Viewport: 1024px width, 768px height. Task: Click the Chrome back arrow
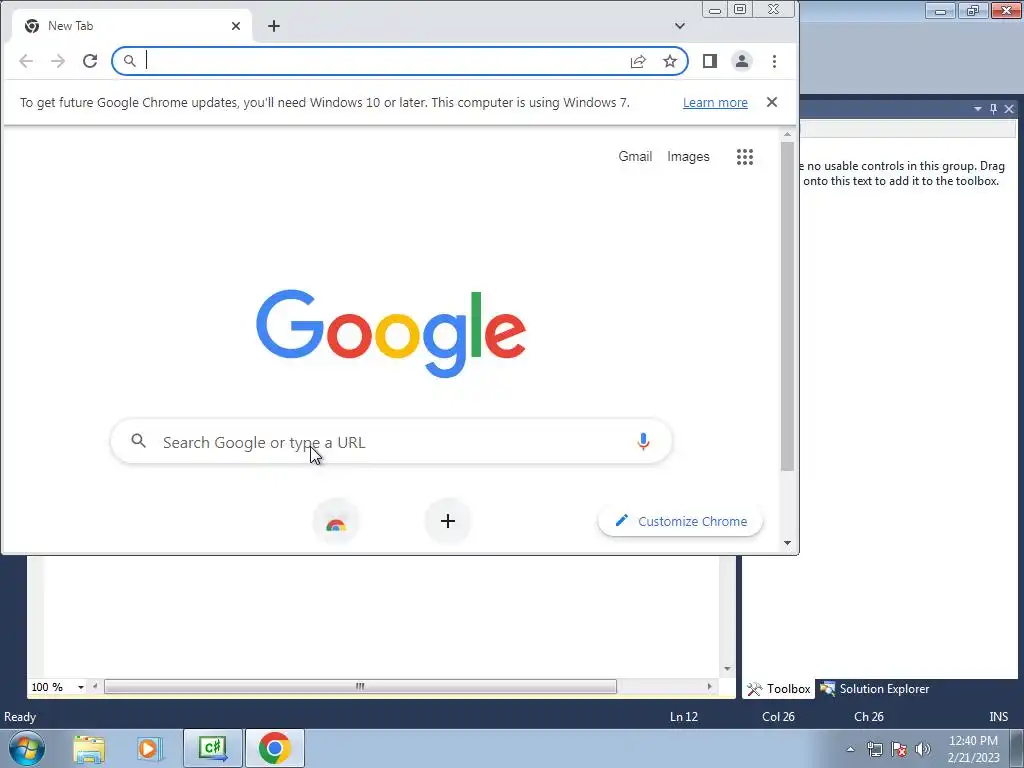coord(26,61)
